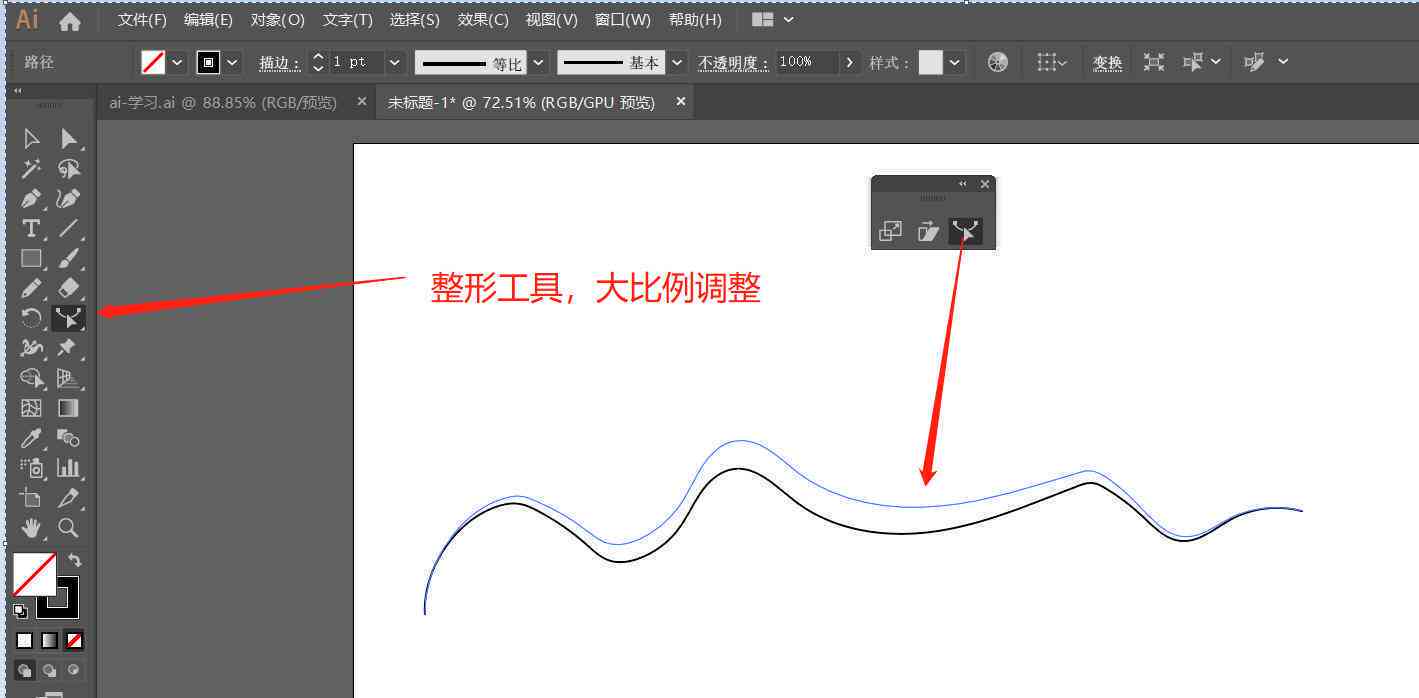Image resolution: width=1419 pixels, height=698 pixels.
Task: Go to the Home screen icon
Action: [70, 20]
